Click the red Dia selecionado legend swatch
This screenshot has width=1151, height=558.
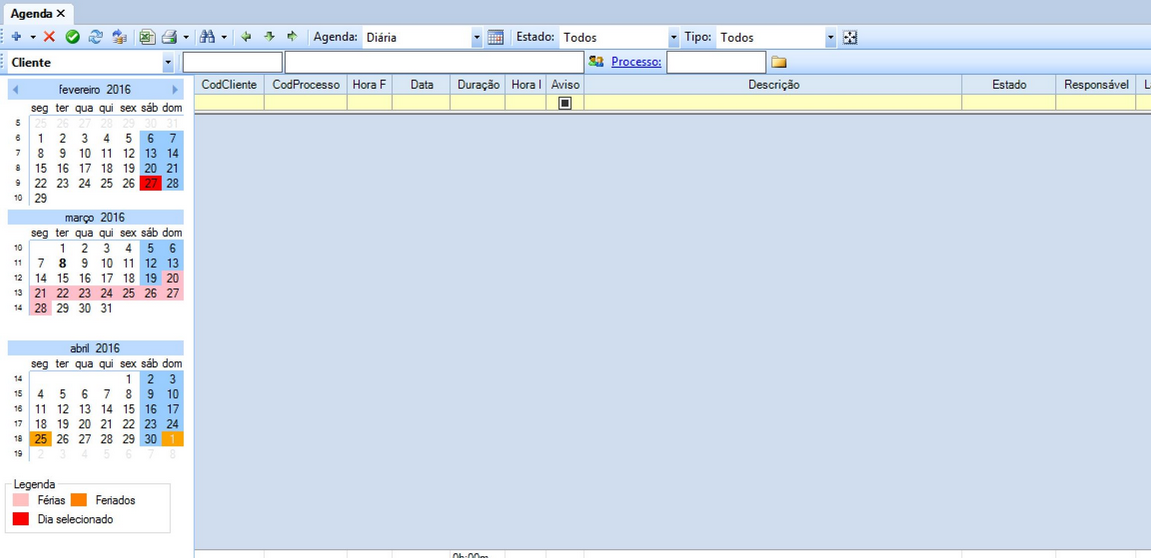pyautogui.click(x=21, y=519)
